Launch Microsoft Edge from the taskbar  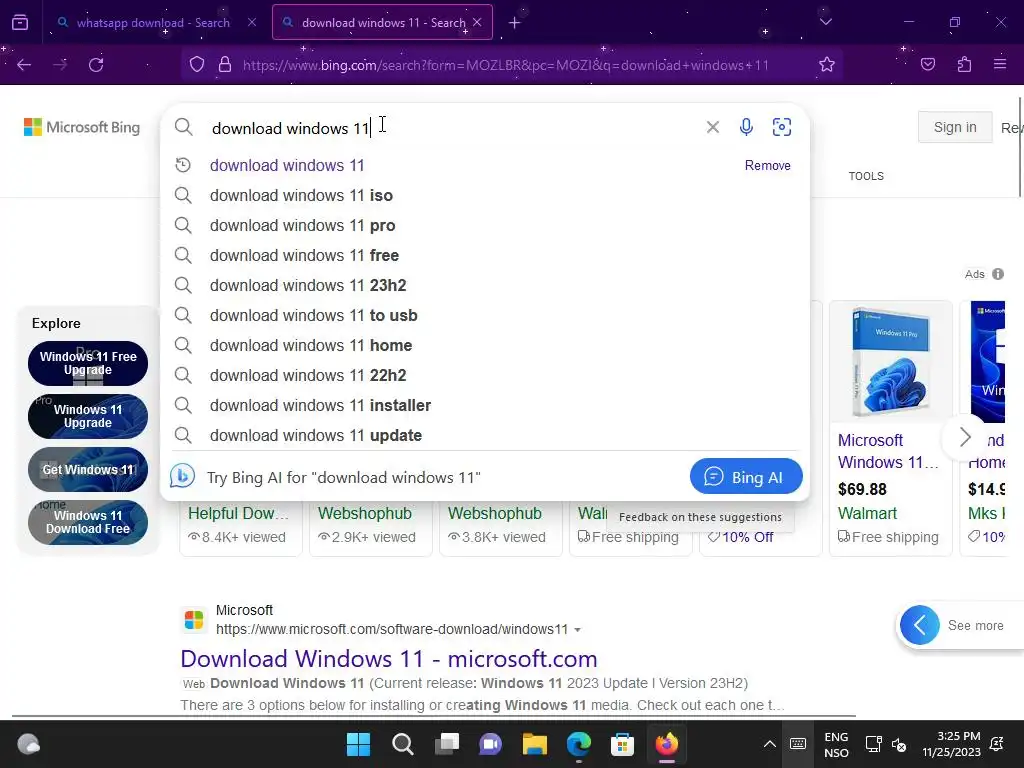click(x=579, y=744)
